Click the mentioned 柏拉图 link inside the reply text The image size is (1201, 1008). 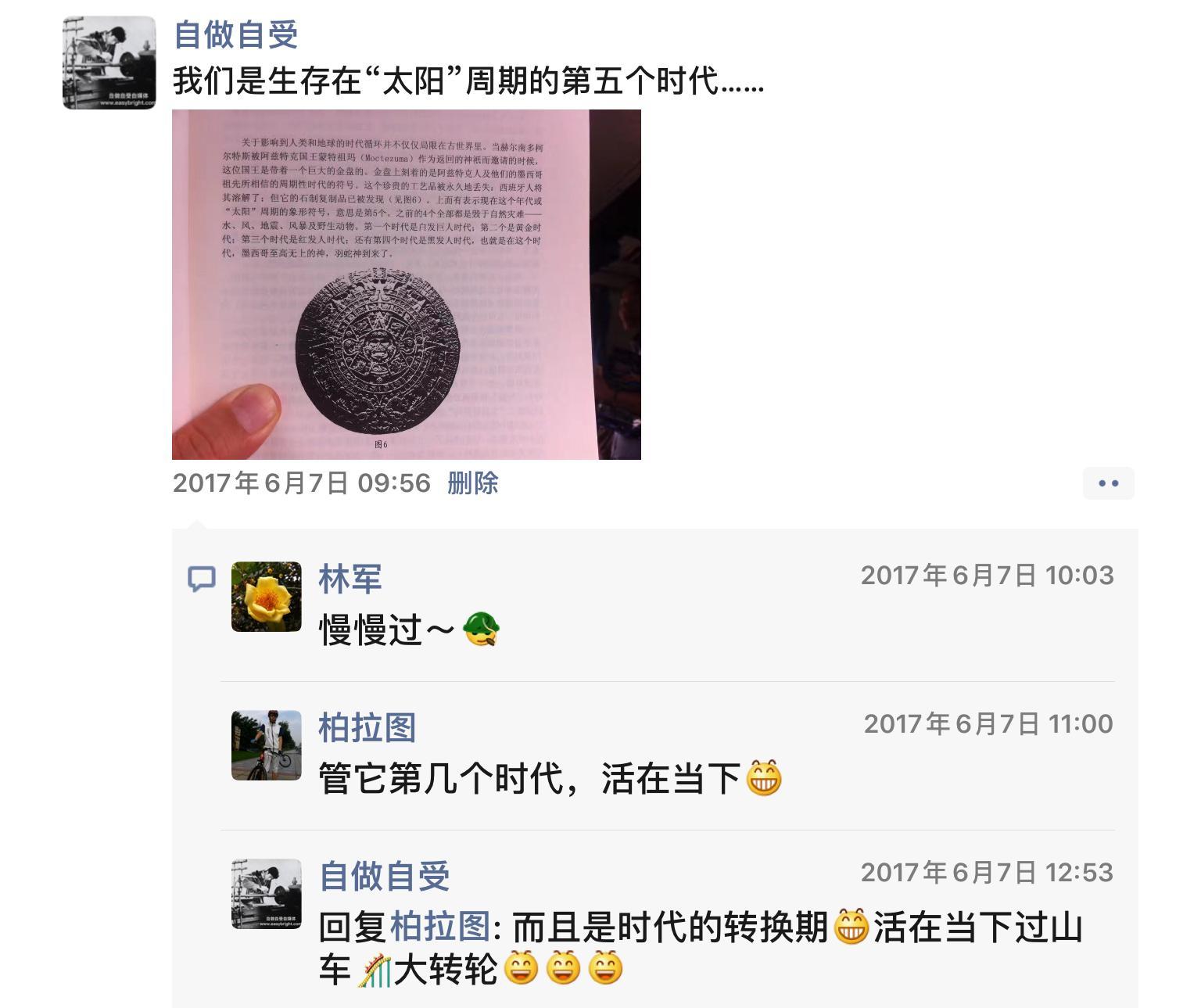439,927
